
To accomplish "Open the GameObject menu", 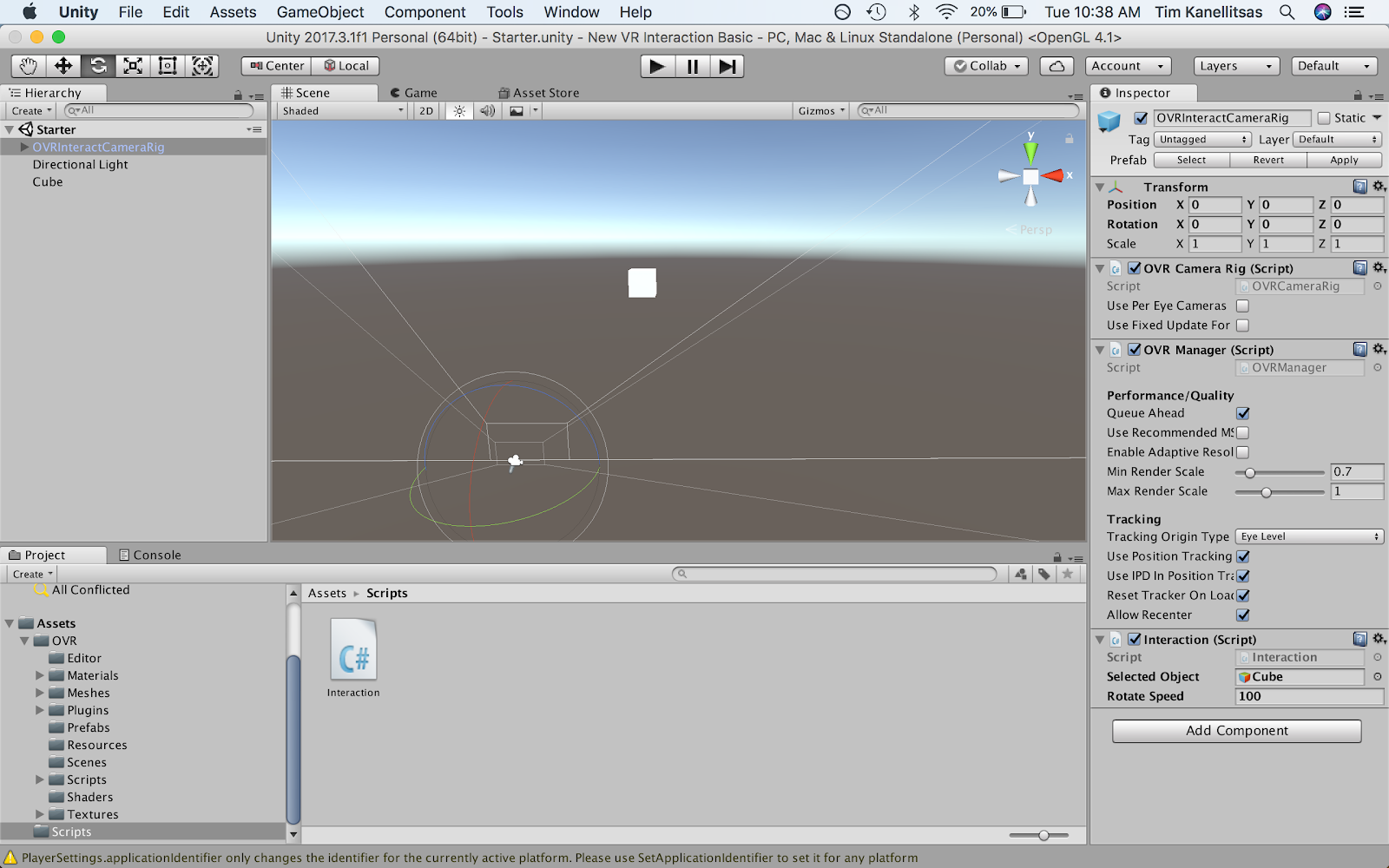I will point(320,12).
